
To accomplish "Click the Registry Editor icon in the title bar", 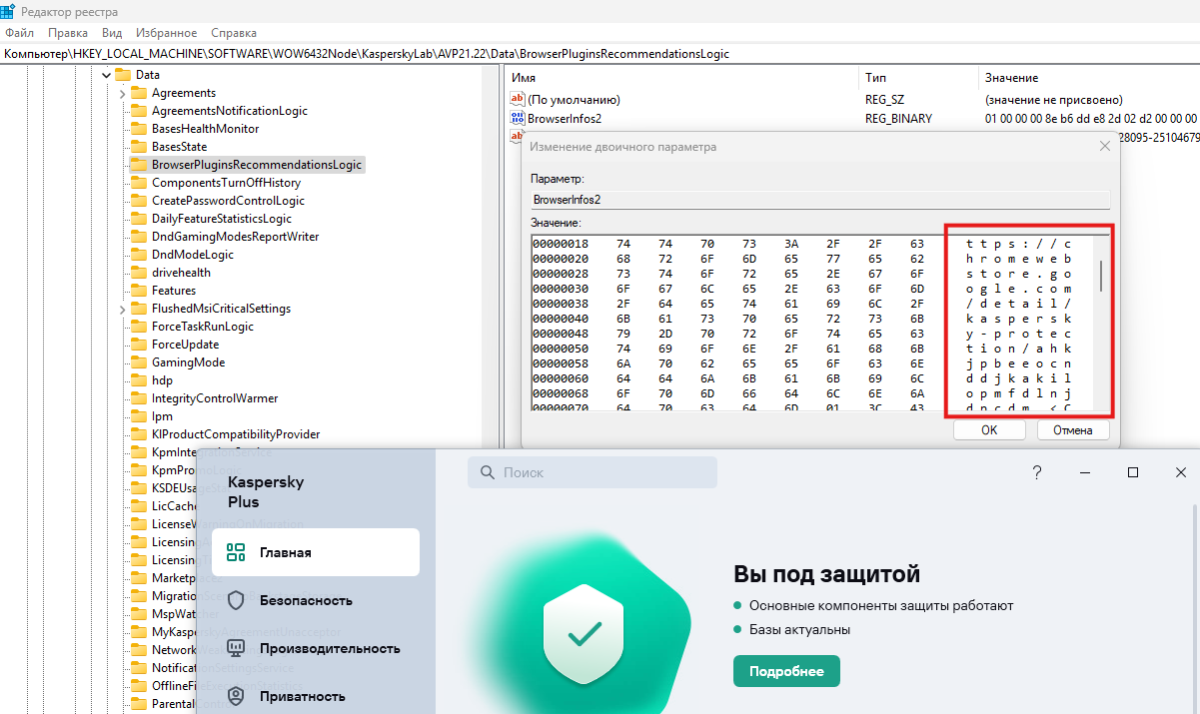I will pyautogui.click(x=7, y=12).
